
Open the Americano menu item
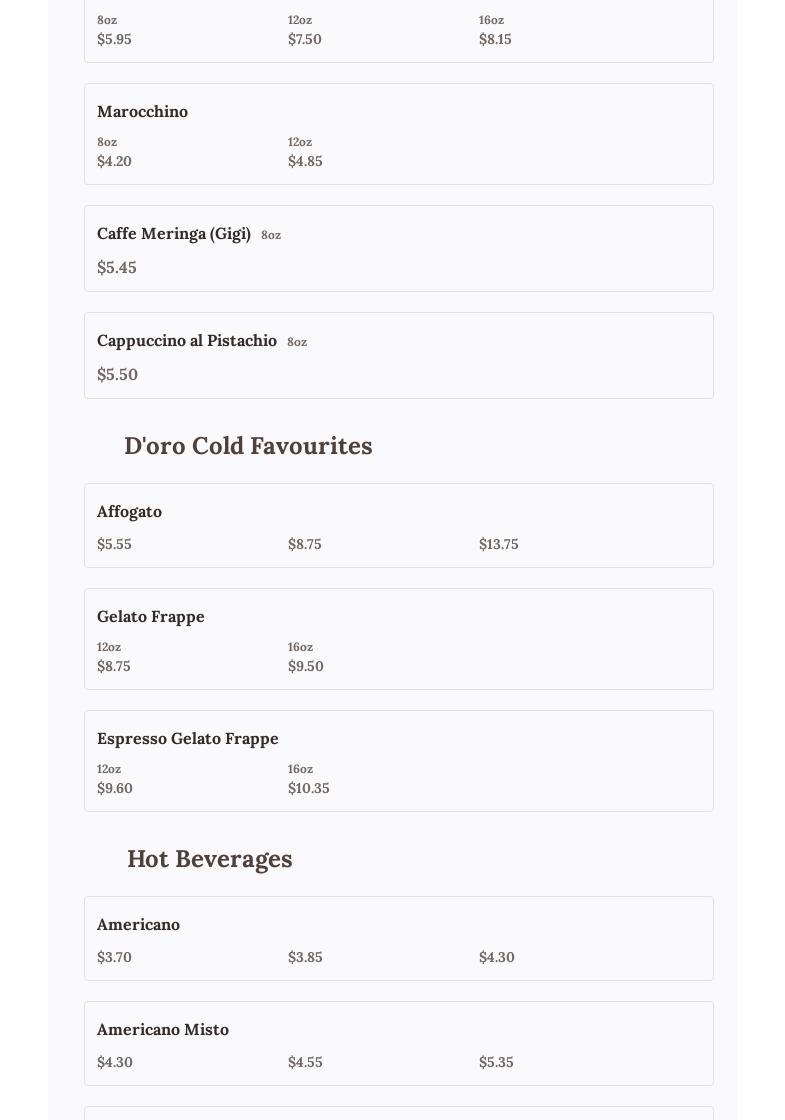pyautogui.click(x=138, y=924)
